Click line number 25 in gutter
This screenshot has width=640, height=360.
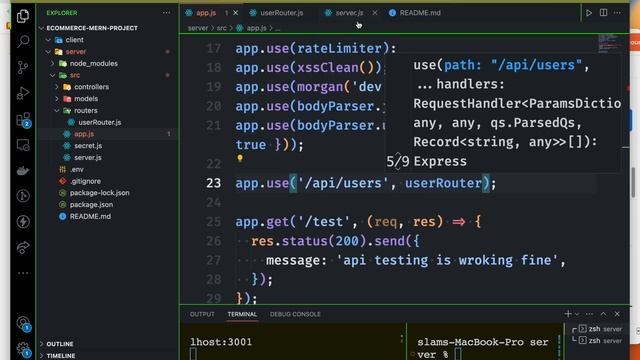(213, 222)
